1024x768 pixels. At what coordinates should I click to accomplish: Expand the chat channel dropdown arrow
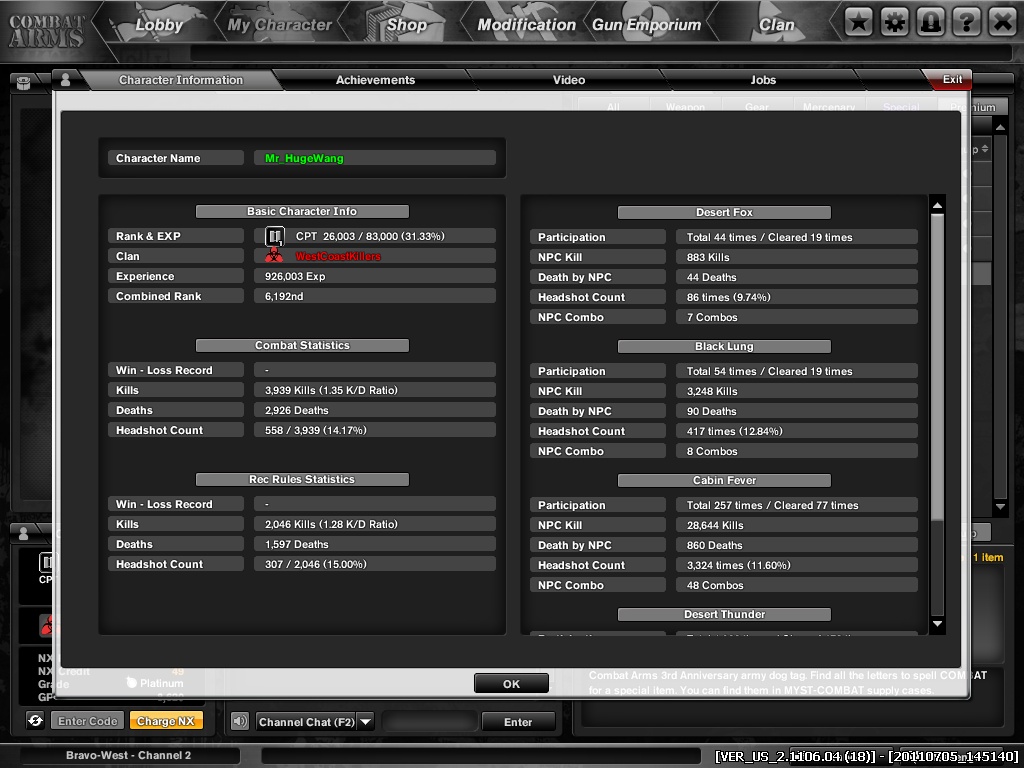pyautogui.click(x=366, y=722)
